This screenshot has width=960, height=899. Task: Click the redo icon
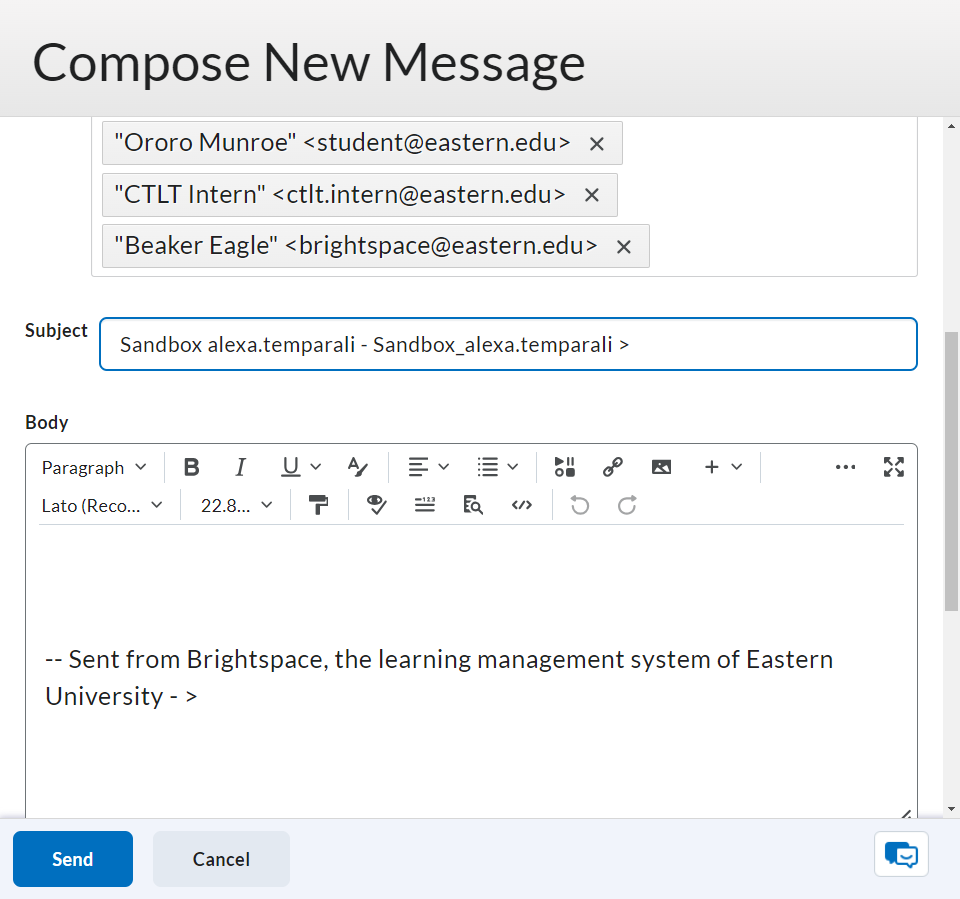coord(627,506)
